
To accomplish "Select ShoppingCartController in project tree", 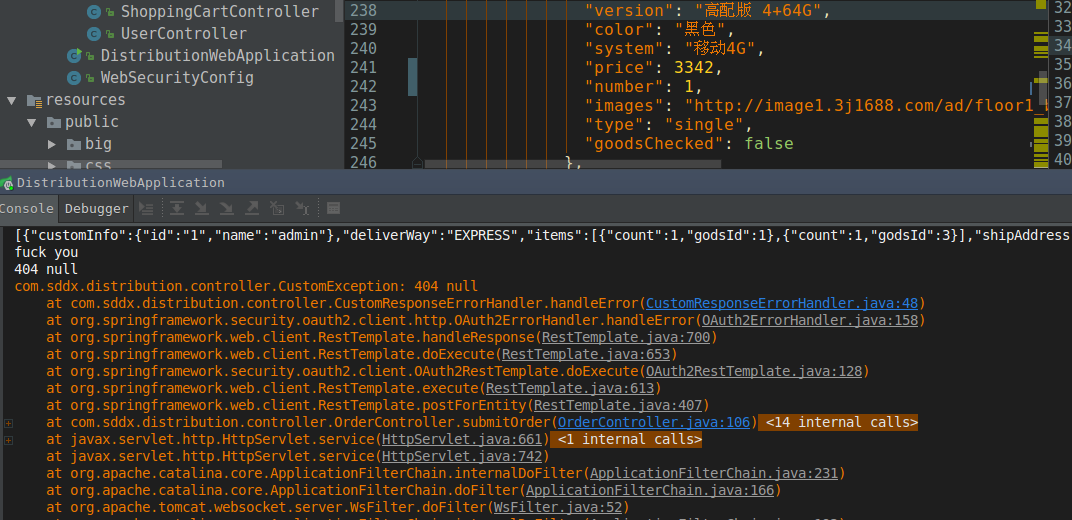I will [219, 12].
